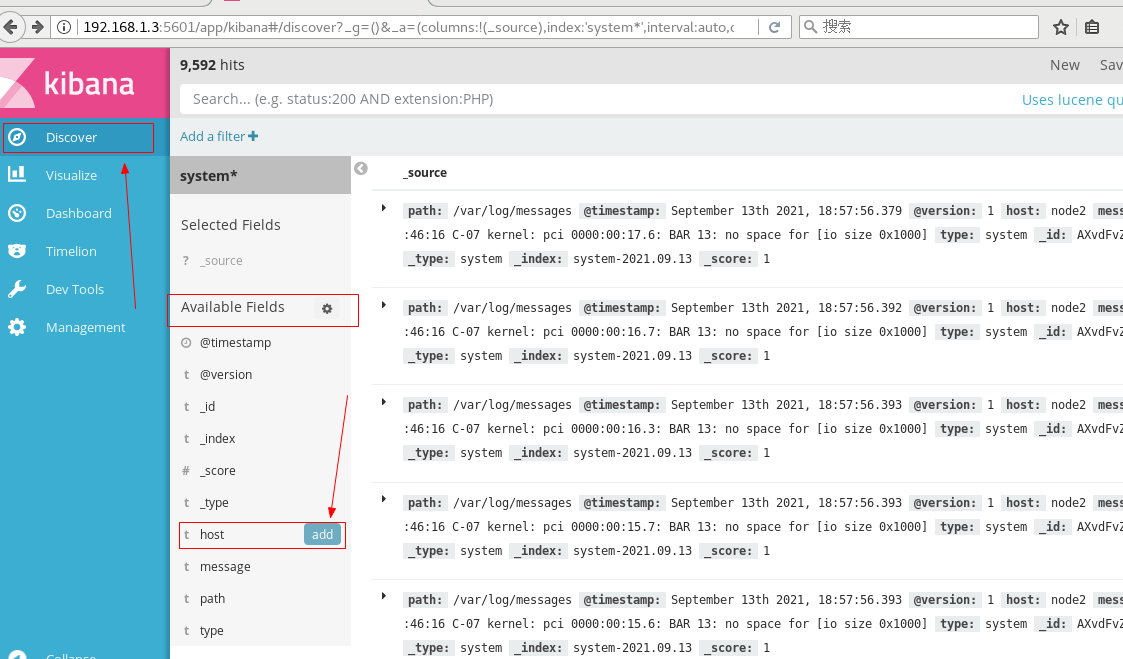Click the _source column header
The width and height of the screenshot is (1123, 659).
pyautogui.click(x=425, y=173)
